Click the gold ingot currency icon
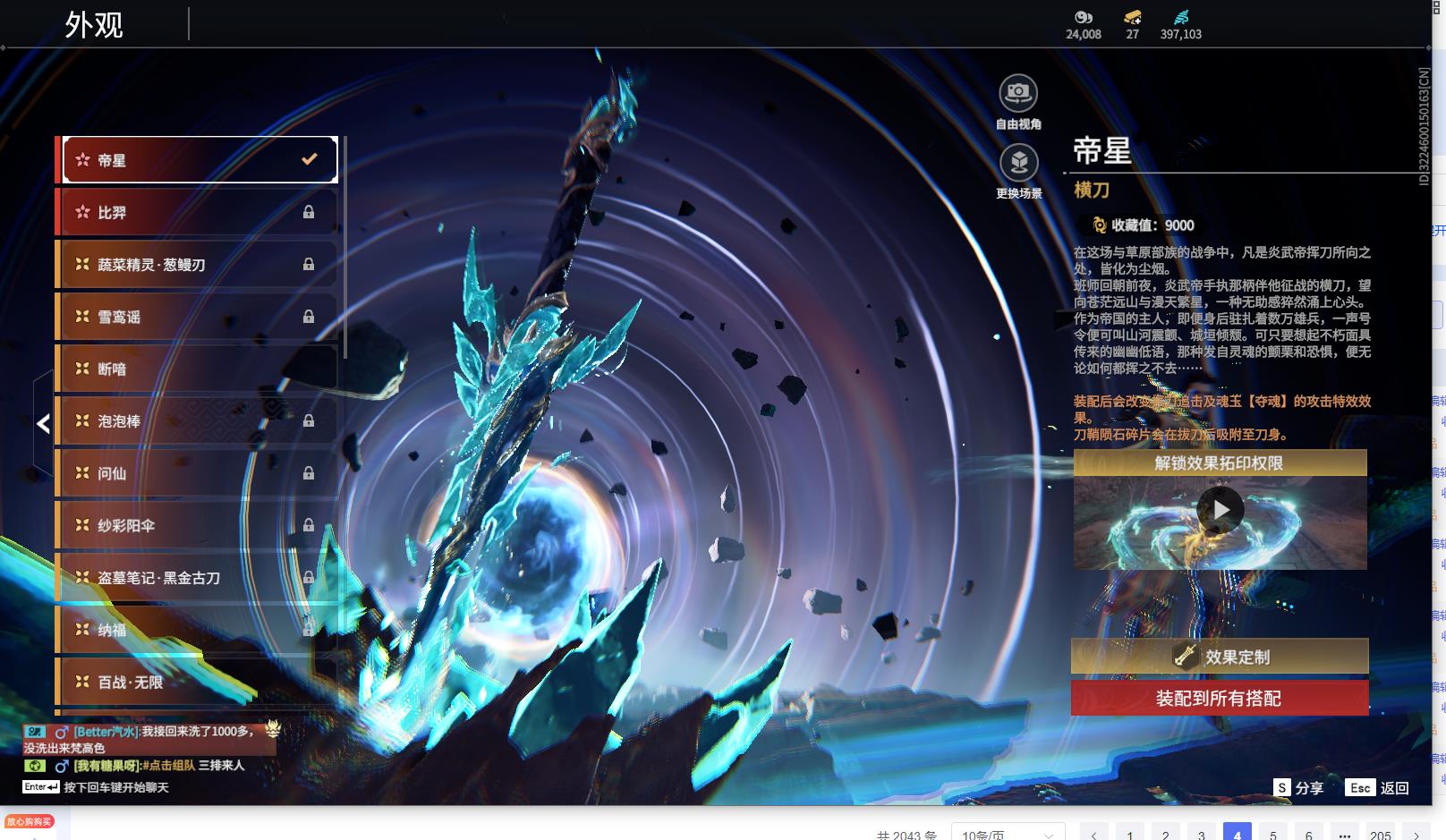 pyautogui.click(x=1132, y=17)
